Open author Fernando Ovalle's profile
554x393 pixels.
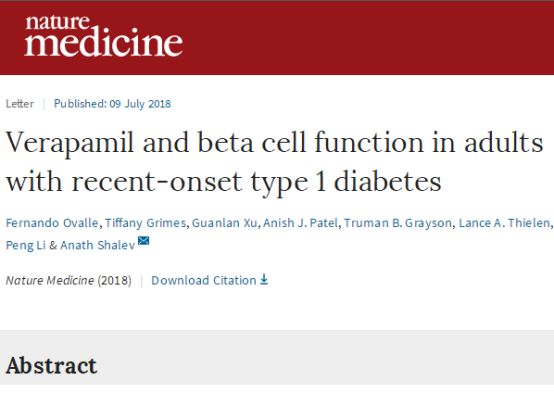52,223
